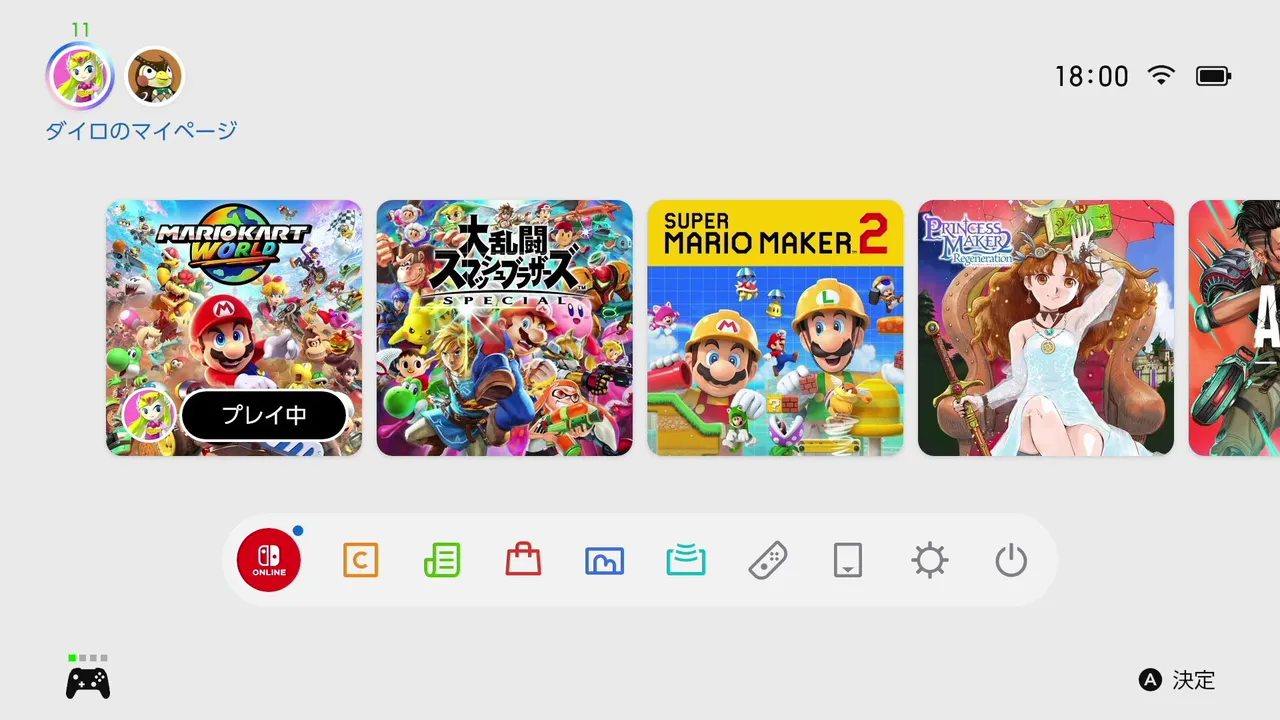Screen dimensions: 1280x720
Task: Select the partially visible red game tile
Action: [x=1234, y=328]
